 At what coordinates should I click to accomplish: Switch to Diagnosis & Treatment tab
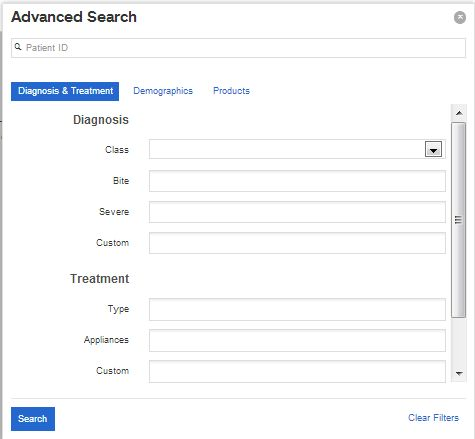click(65, 91)
